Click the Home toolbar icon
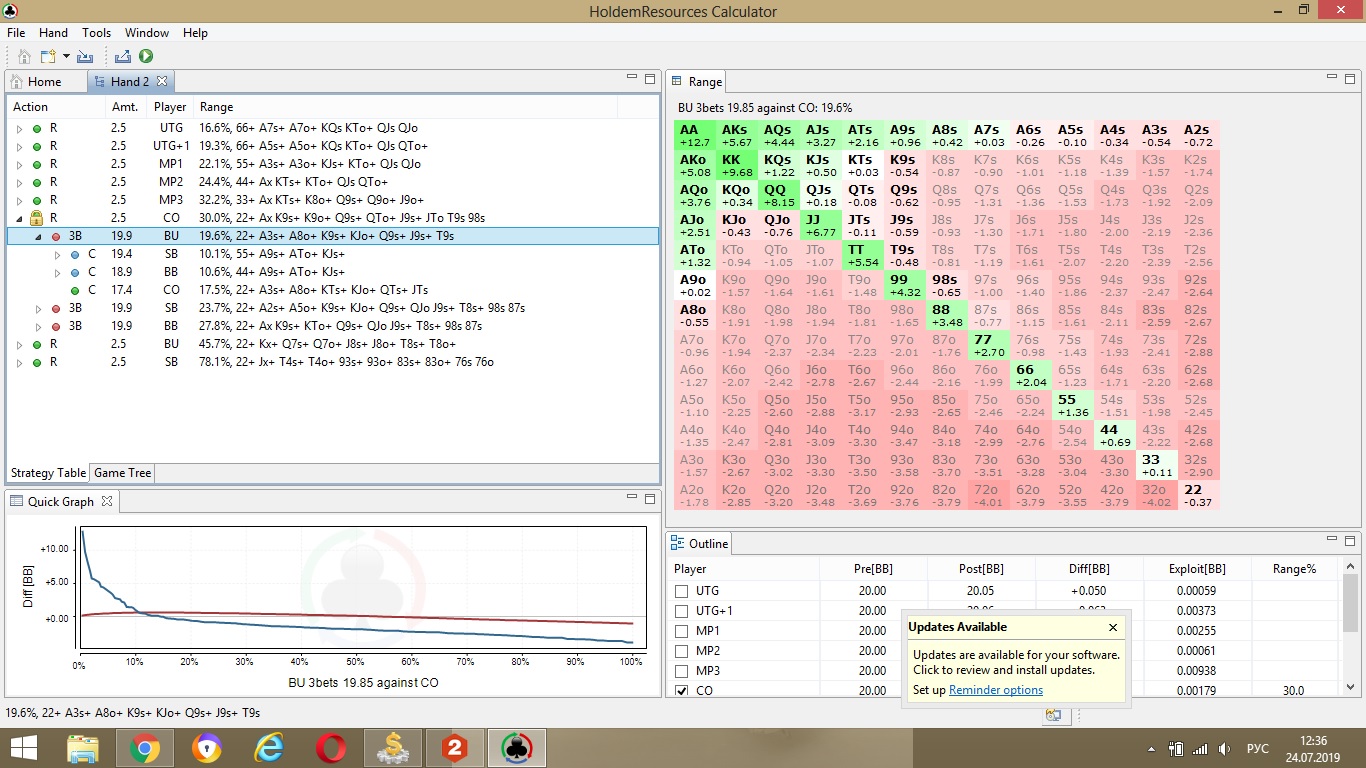 (24, 57)
